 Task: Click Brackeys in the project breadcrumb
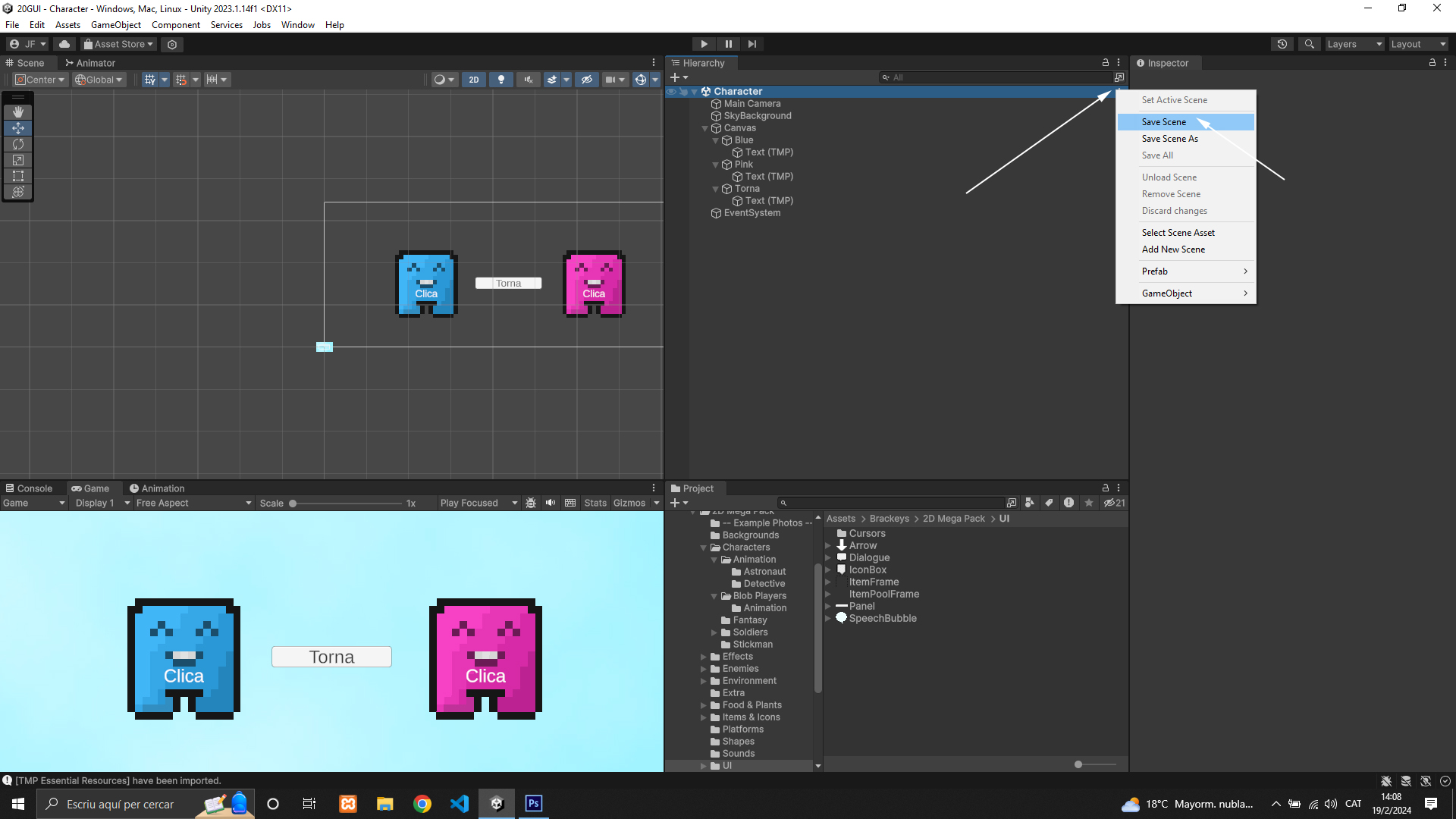point(889,519)
